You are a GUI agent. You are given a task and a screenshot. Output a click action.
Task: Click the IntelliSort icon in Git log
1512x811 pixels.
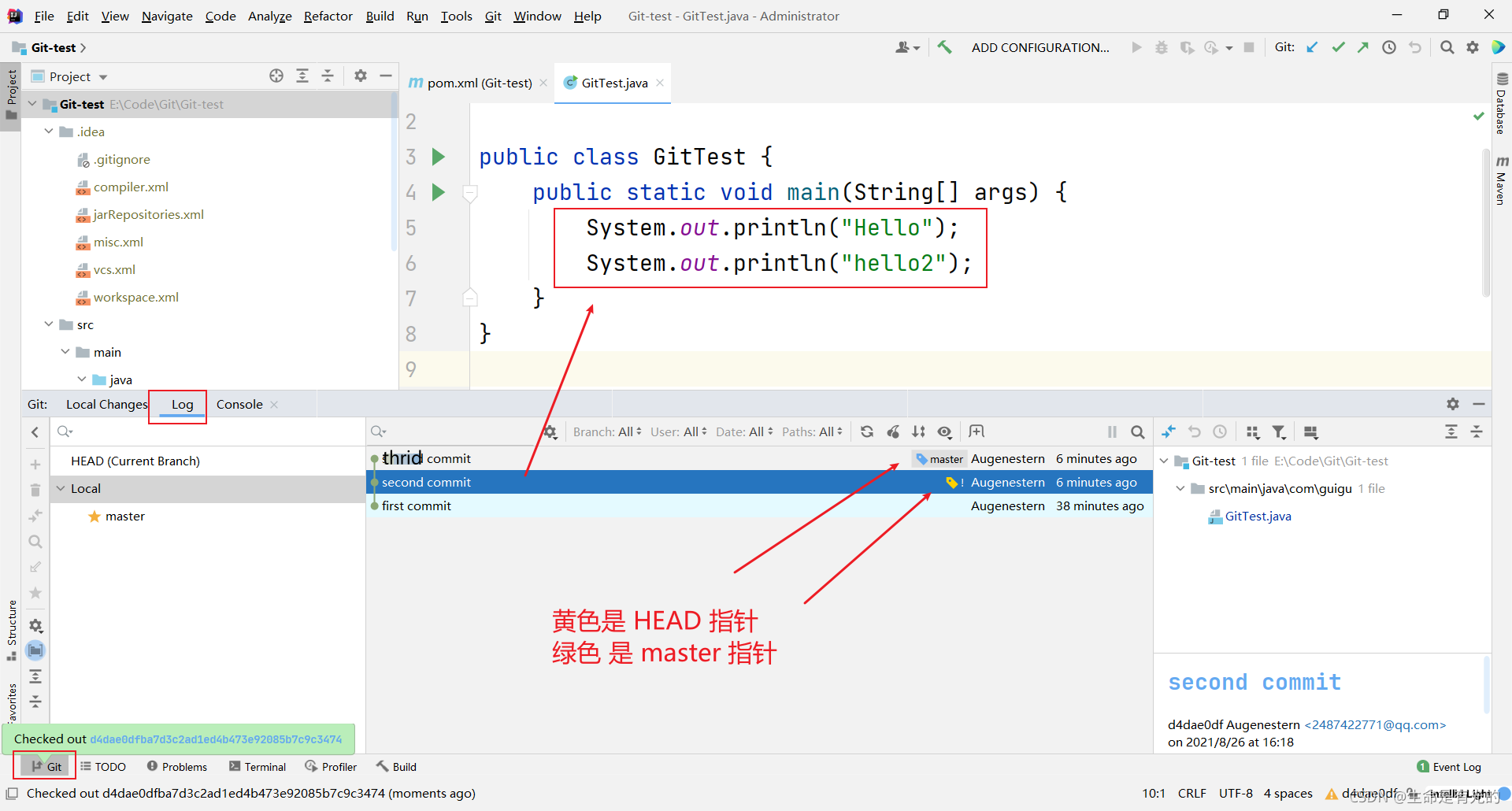919,431
